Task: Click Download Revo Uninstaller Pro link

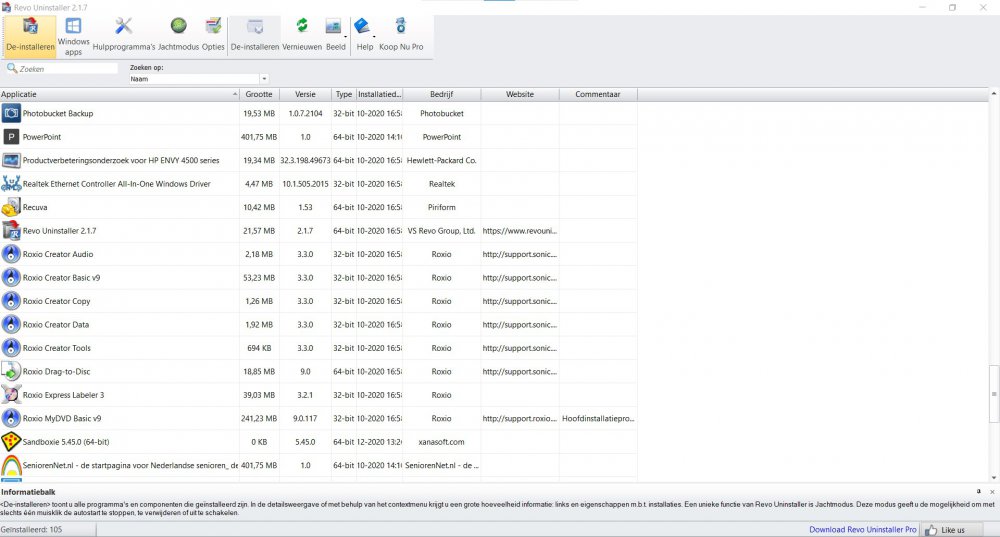Action: pyautogui.click(x=861, y=529)
